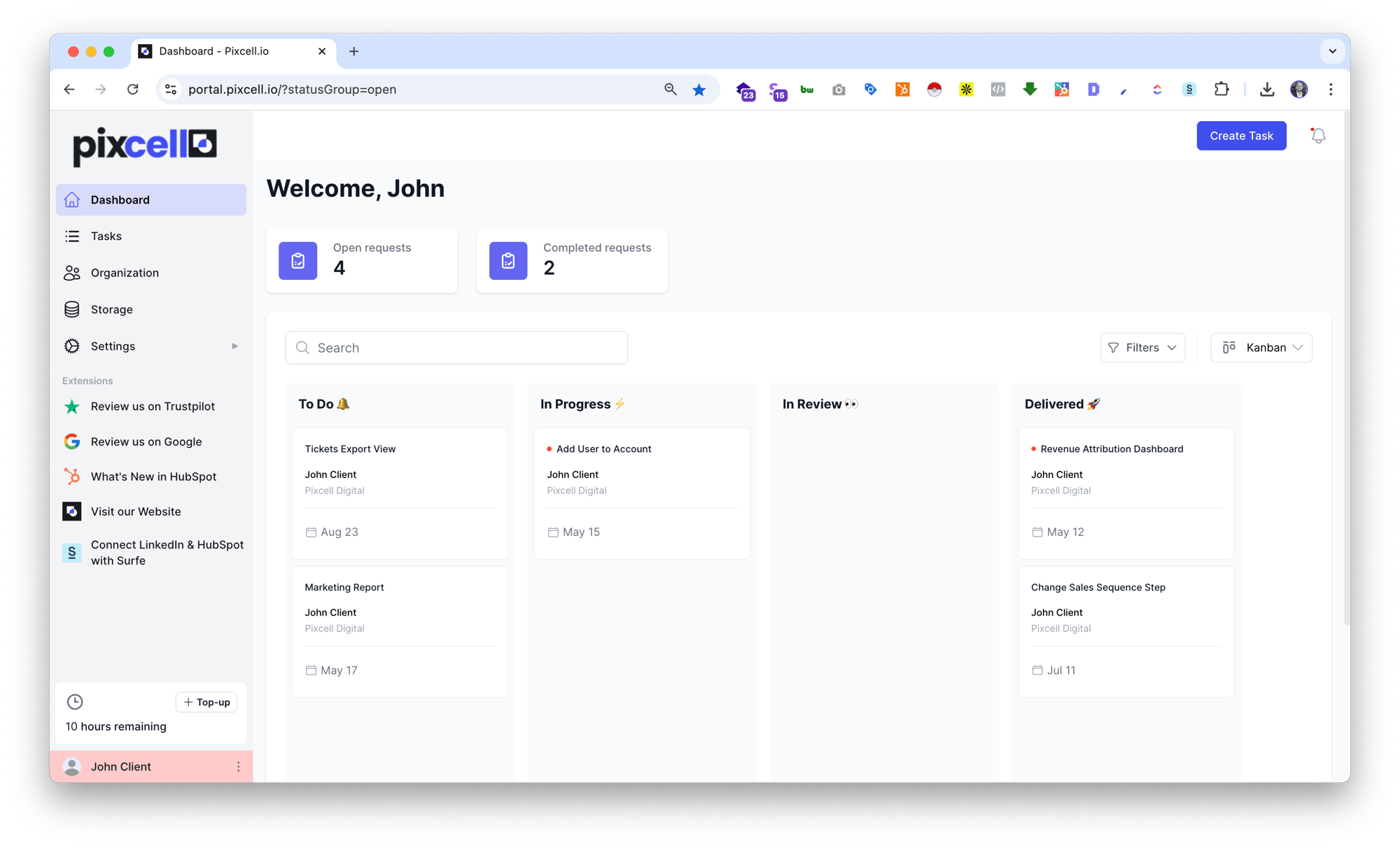Open Organization in the sidebar
The width and height of the screenshot is (1400, 848).
point(151,273)
